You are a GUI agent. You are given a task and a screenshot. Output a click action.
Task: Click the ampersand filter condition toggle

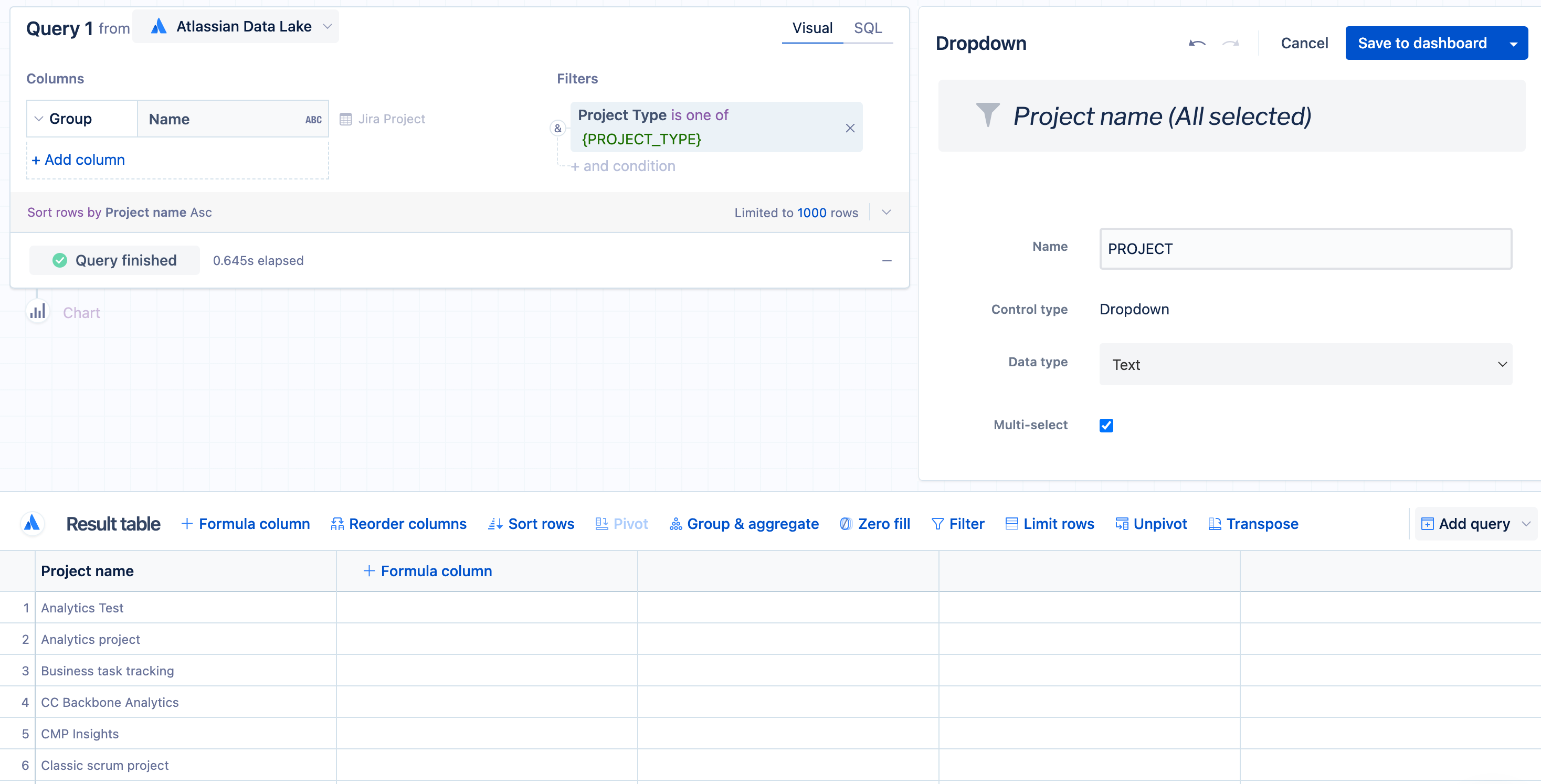tap(557, 128)
